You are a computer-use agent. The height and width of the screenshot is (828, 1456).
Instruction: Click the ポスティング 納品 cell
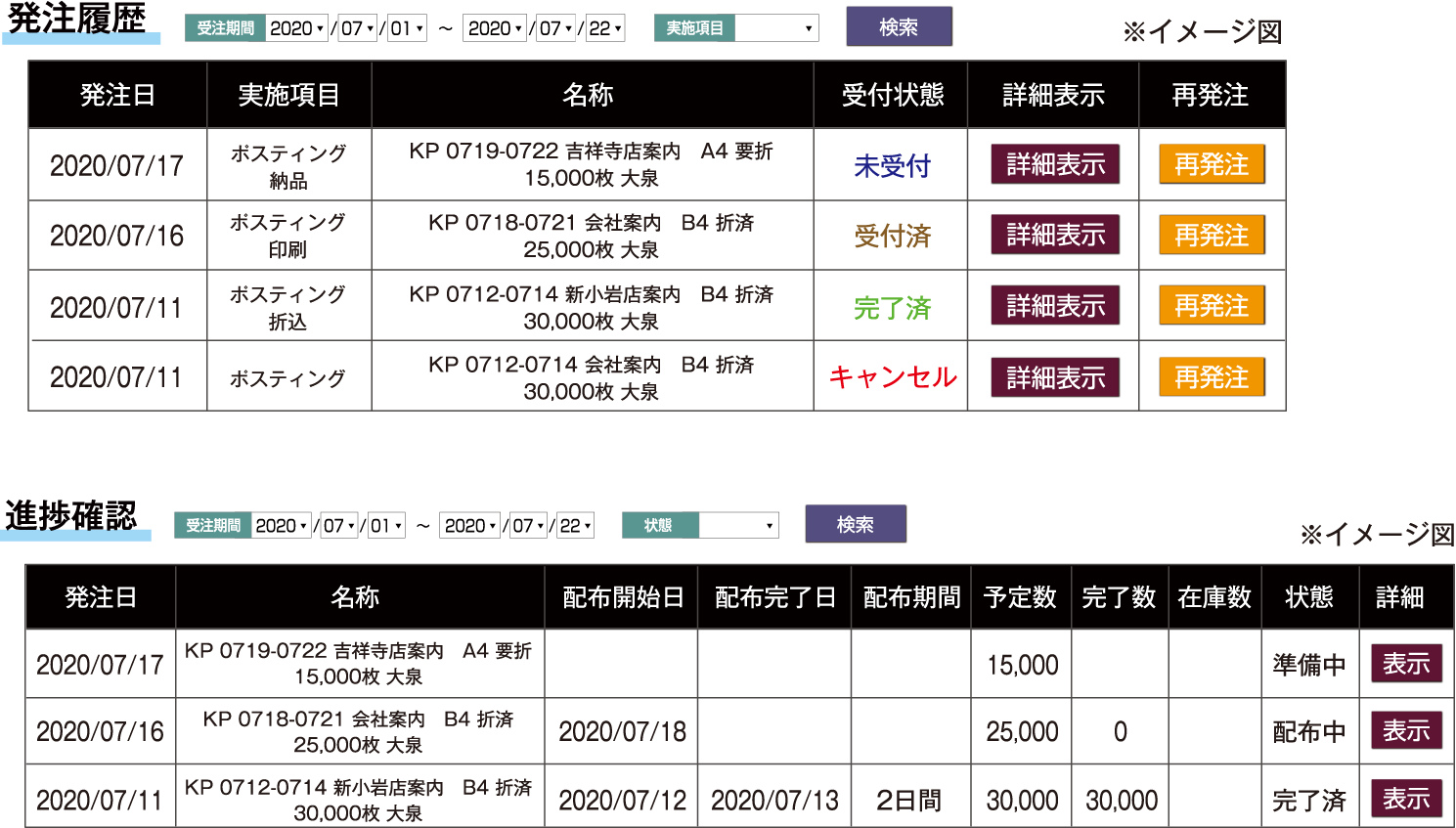pos(288,166)
